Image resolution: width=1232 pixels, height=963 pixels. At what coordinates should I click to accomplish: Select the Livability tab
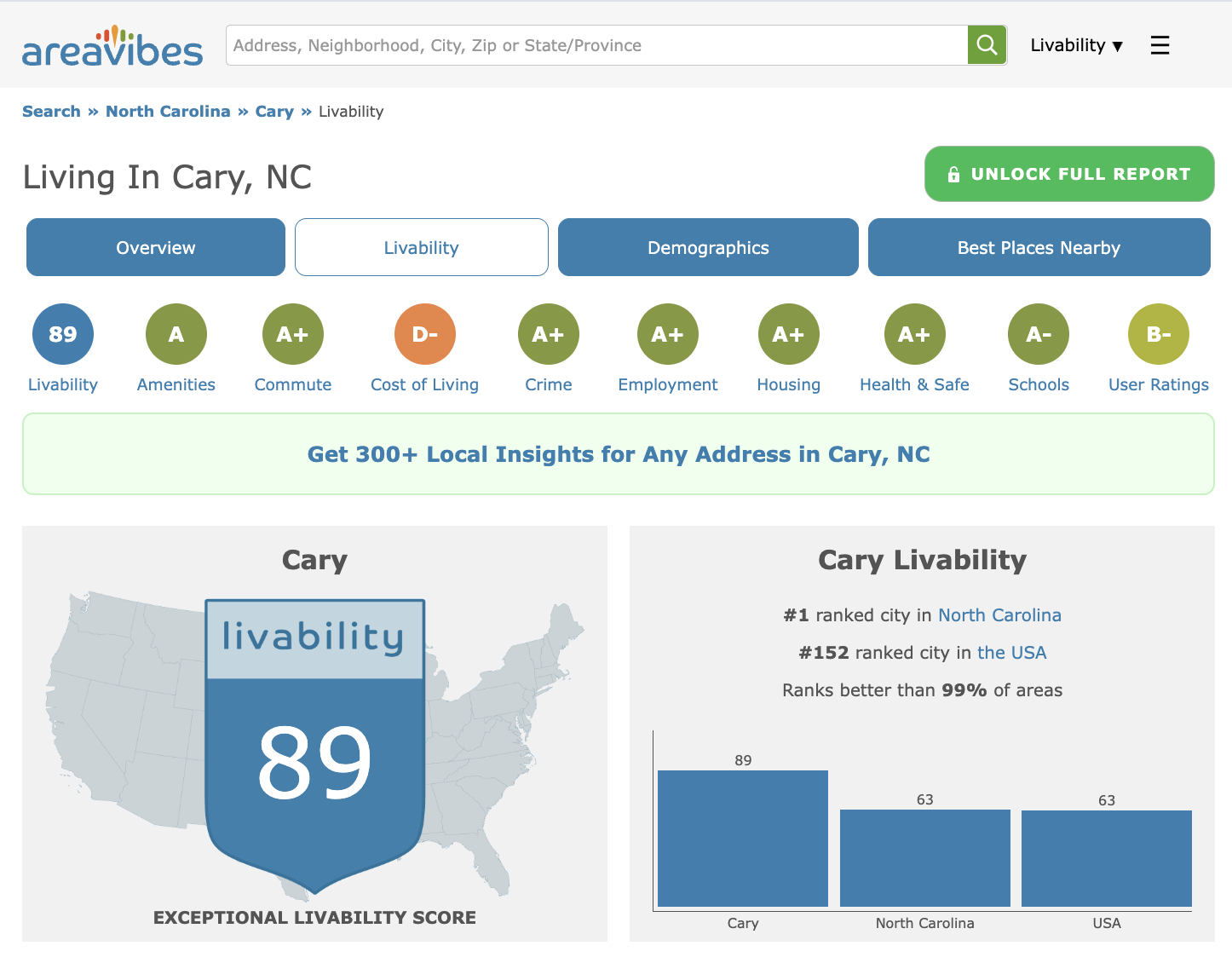pos(422,247)
